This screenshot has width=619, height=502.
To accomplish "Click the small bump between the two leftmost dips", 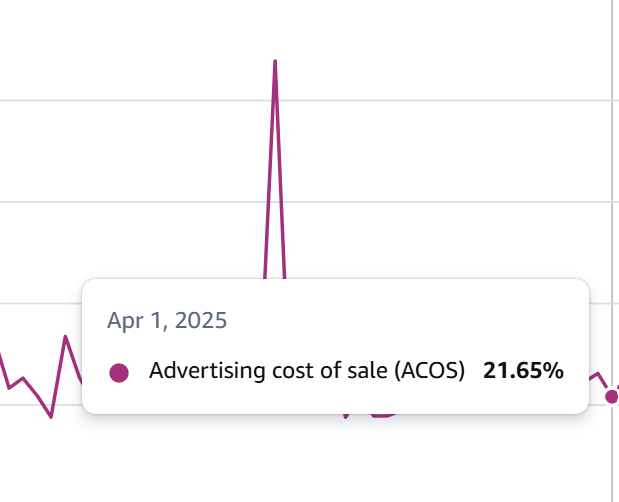I will (x=23, y=378).
